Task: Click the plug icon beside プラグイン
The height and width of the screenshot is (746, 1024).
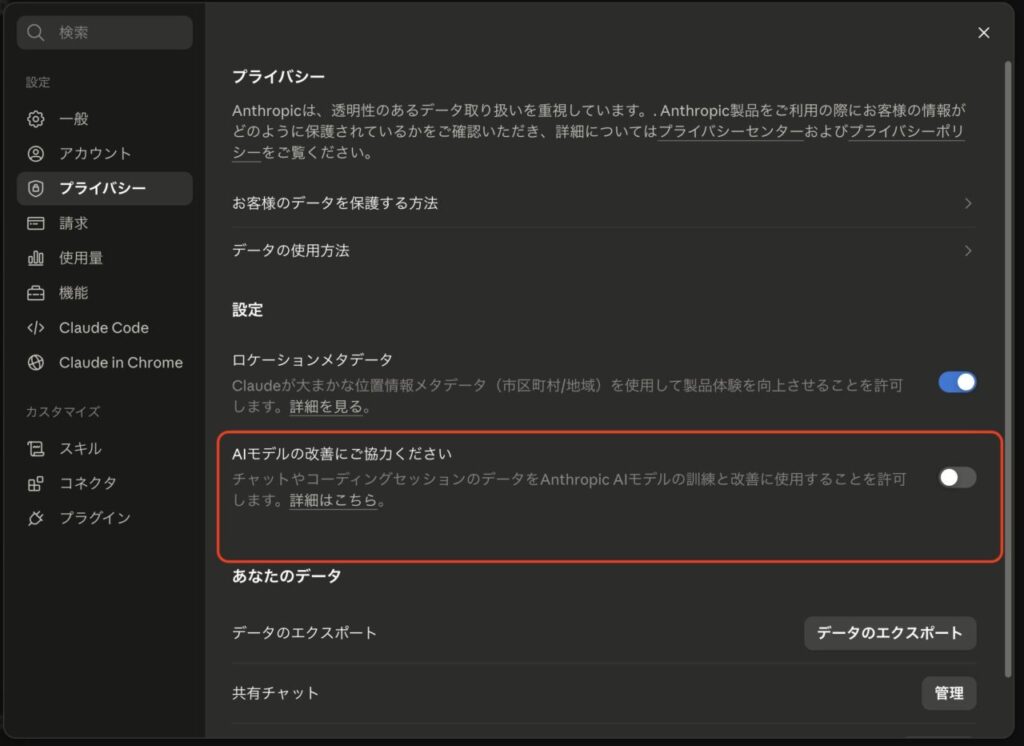Action: tap(36, 518)
